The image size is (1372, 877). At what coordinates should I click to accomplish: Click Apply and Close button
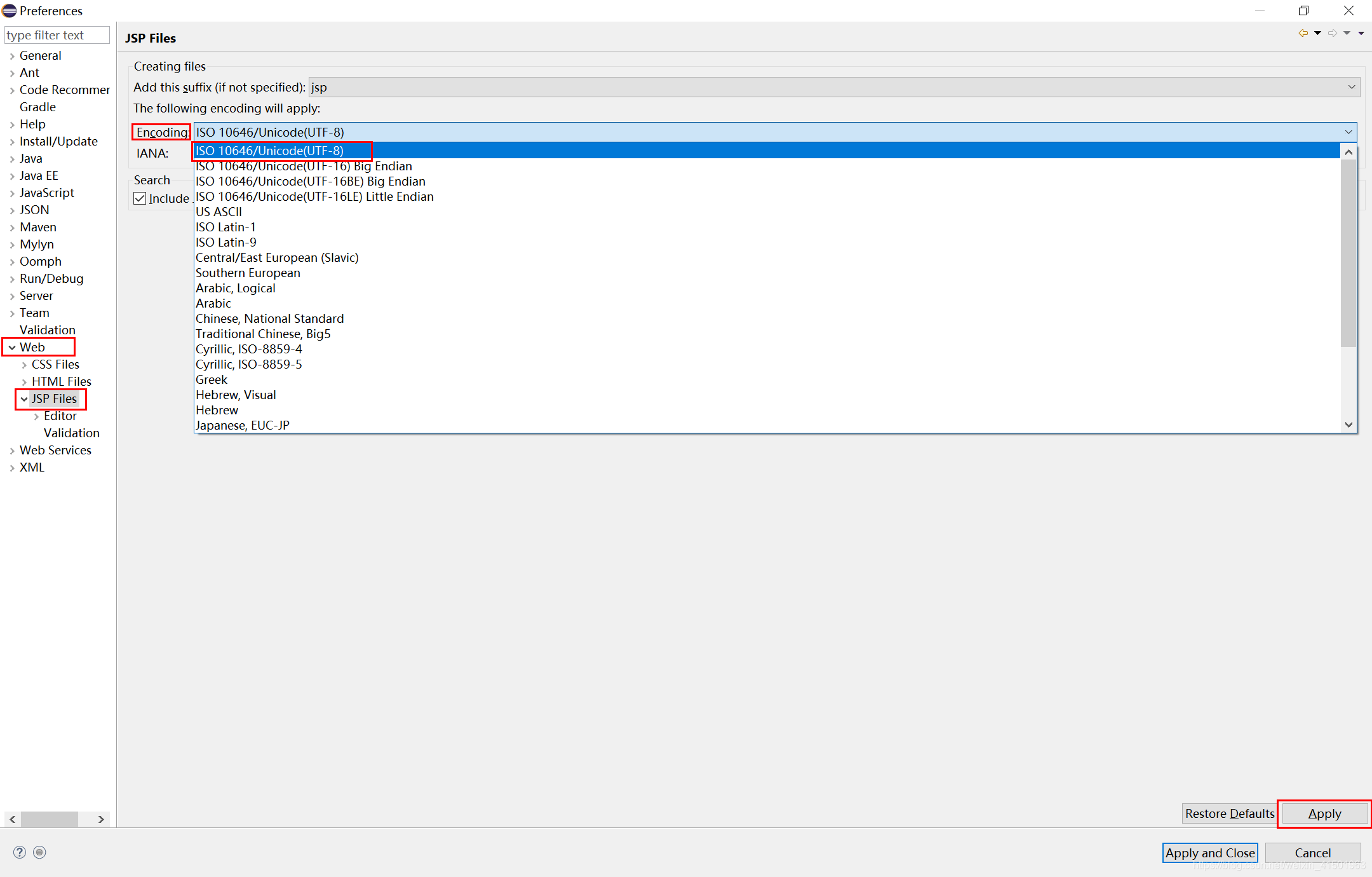pos(1210,853)
